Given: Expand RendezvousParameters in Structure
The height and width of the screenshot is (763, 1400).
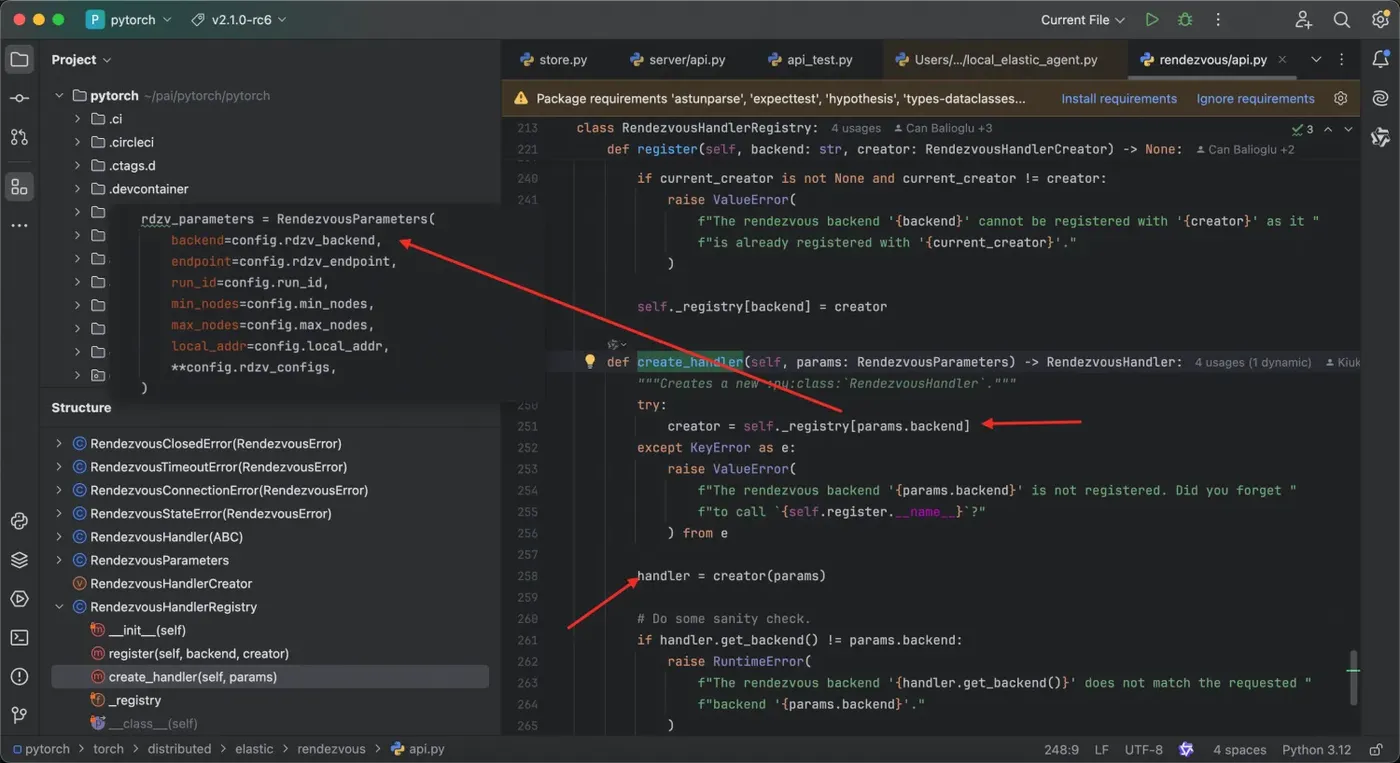Looking at the screenshot, I should click(59, 560).
